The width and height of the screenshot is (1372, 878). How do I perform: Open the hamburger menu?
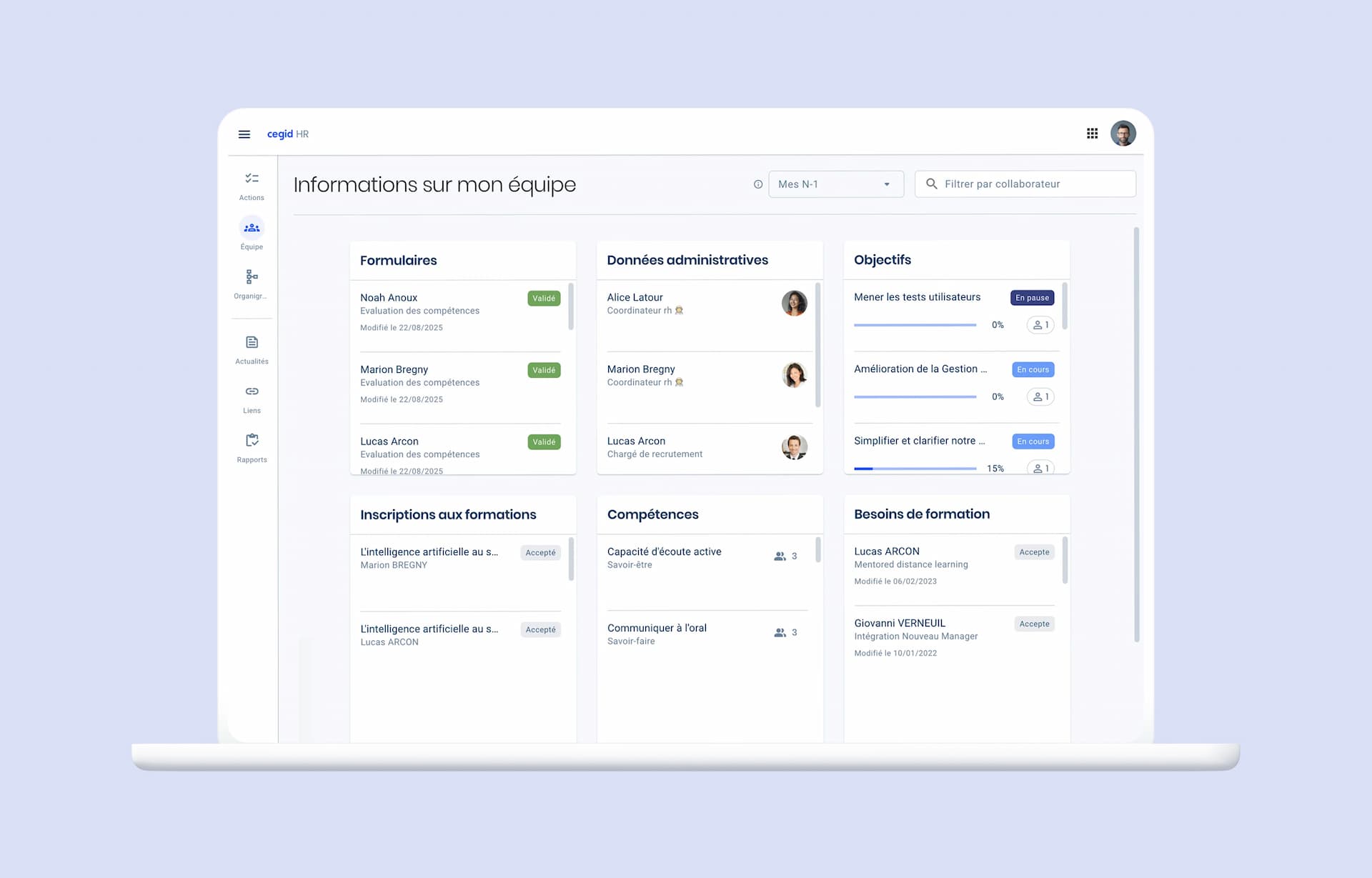[x=244, y=134]
